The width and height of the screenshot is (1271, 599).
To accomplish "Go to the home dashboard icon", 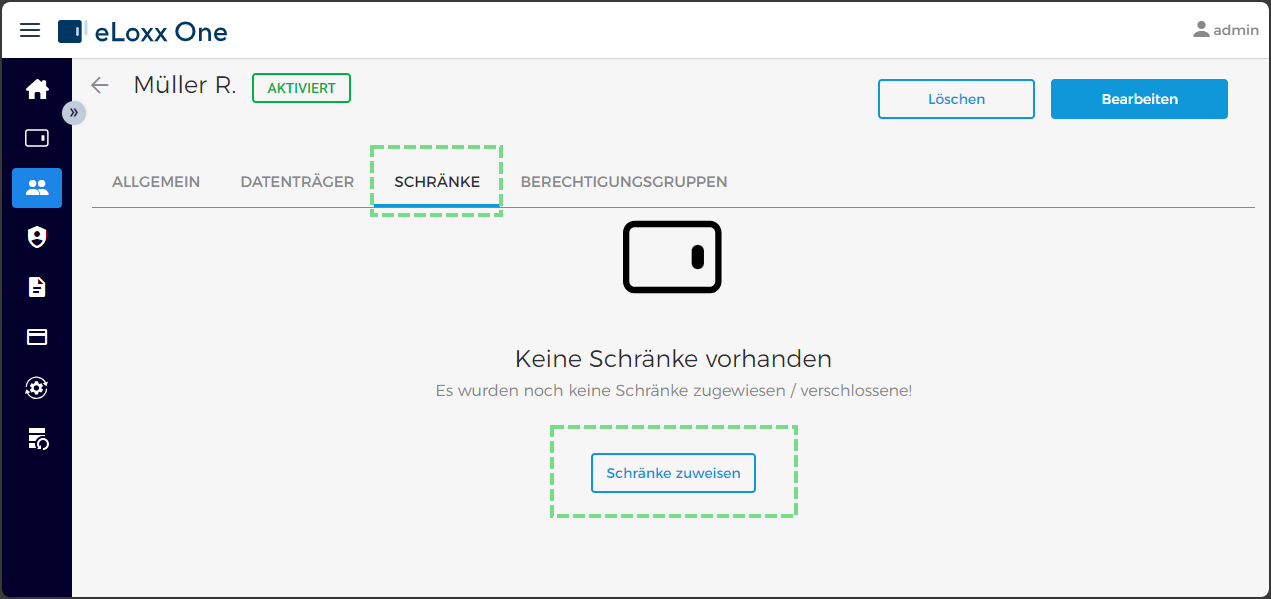I will click(37, 89).
